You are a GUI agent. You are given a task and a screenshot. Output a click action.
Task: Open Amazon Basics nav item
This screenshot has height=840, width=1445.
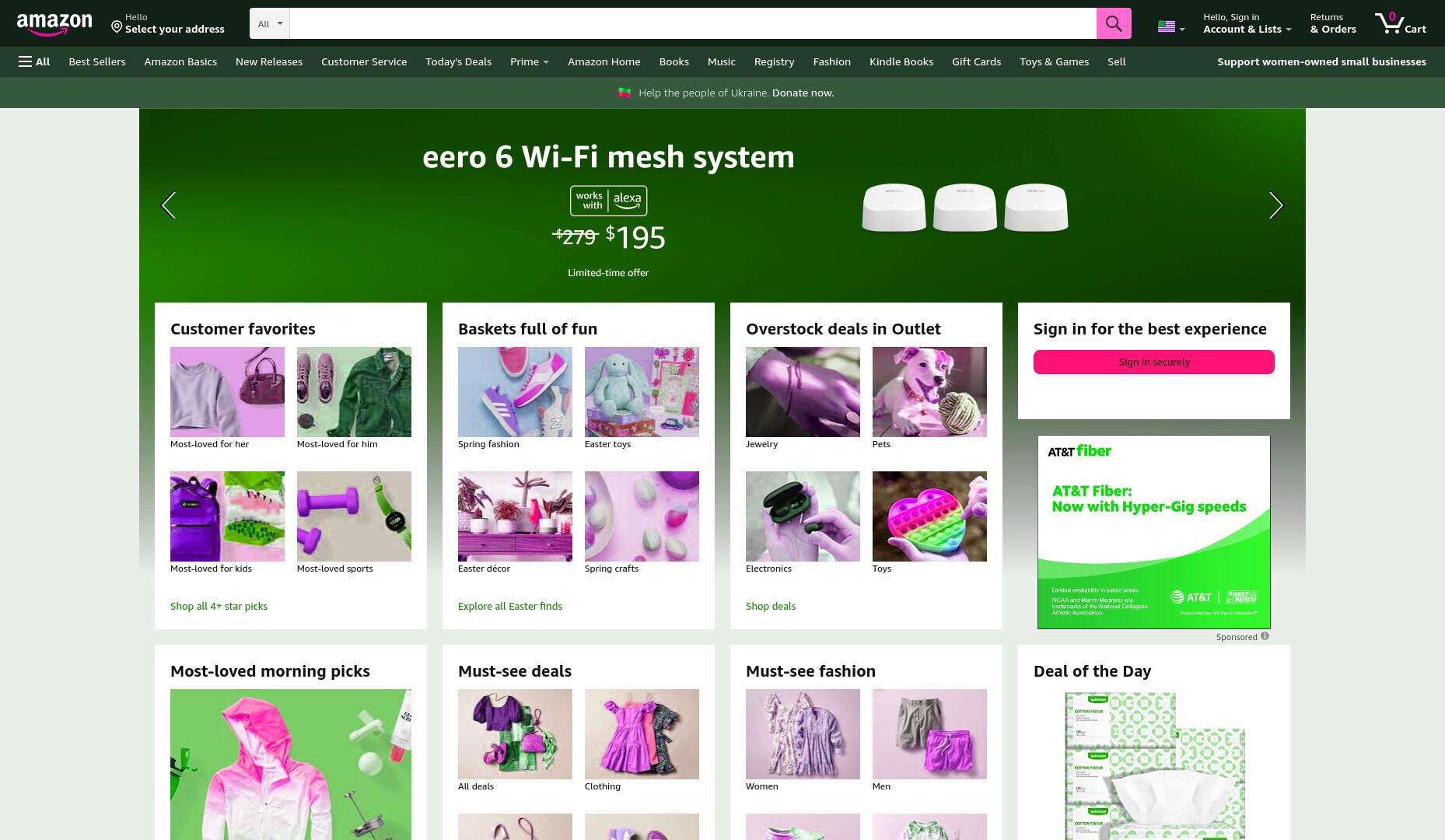180,61
